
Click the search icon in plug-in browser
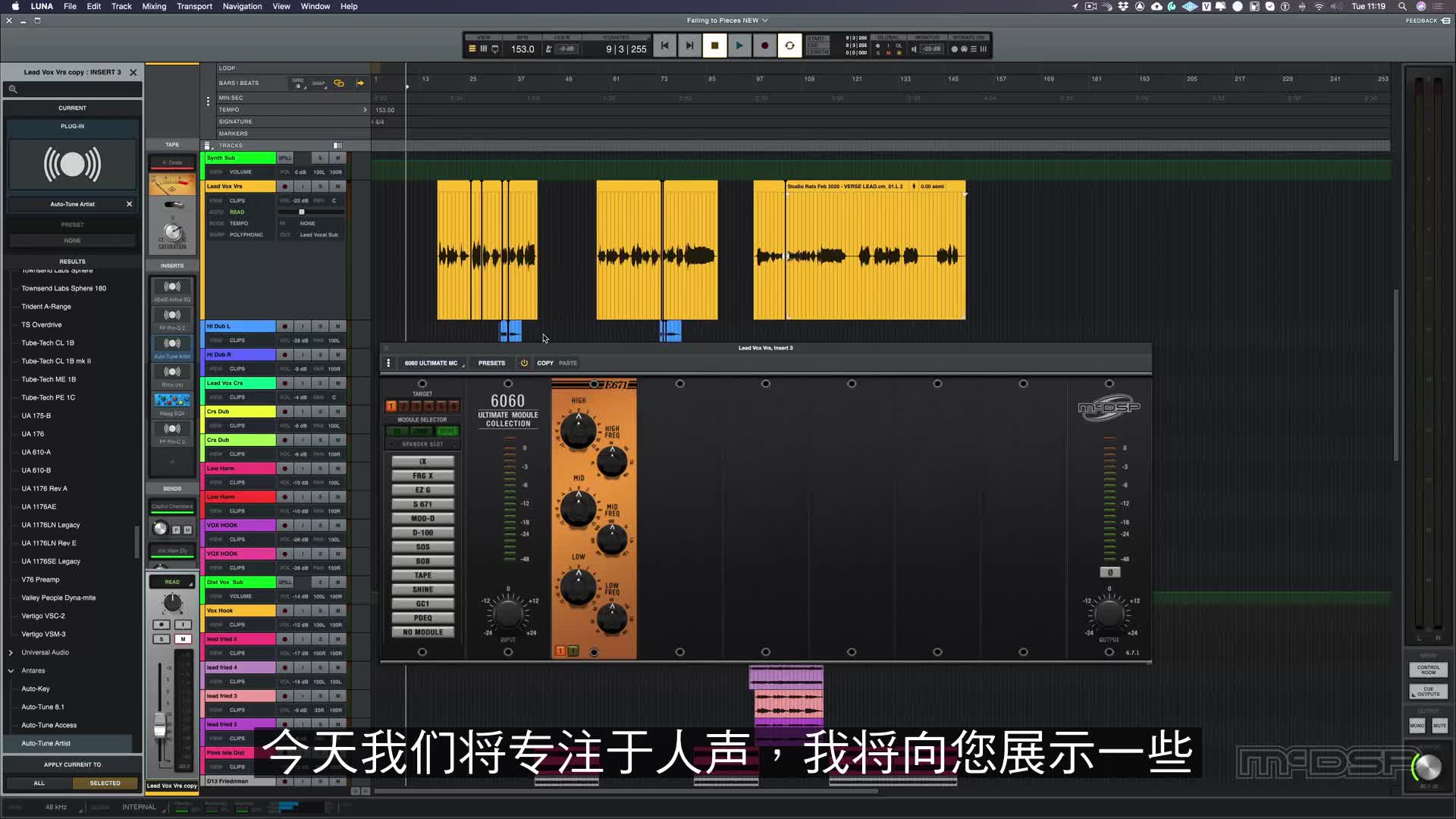(x=13, y=89)
